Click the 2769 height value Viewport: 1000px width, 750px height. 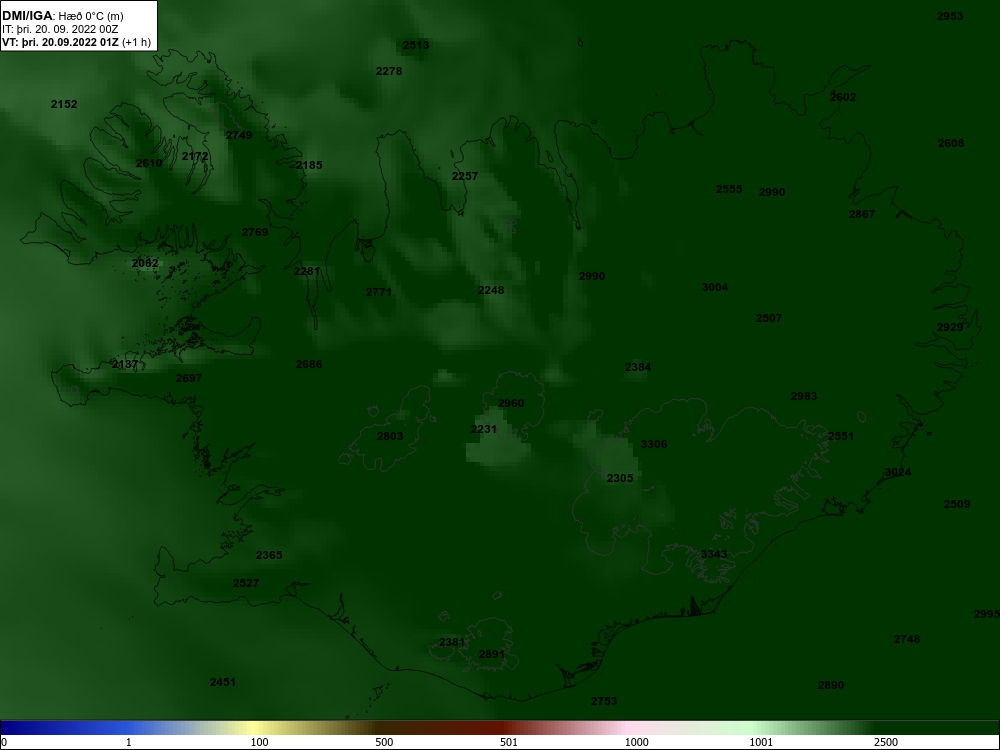(x=255, y=232)
